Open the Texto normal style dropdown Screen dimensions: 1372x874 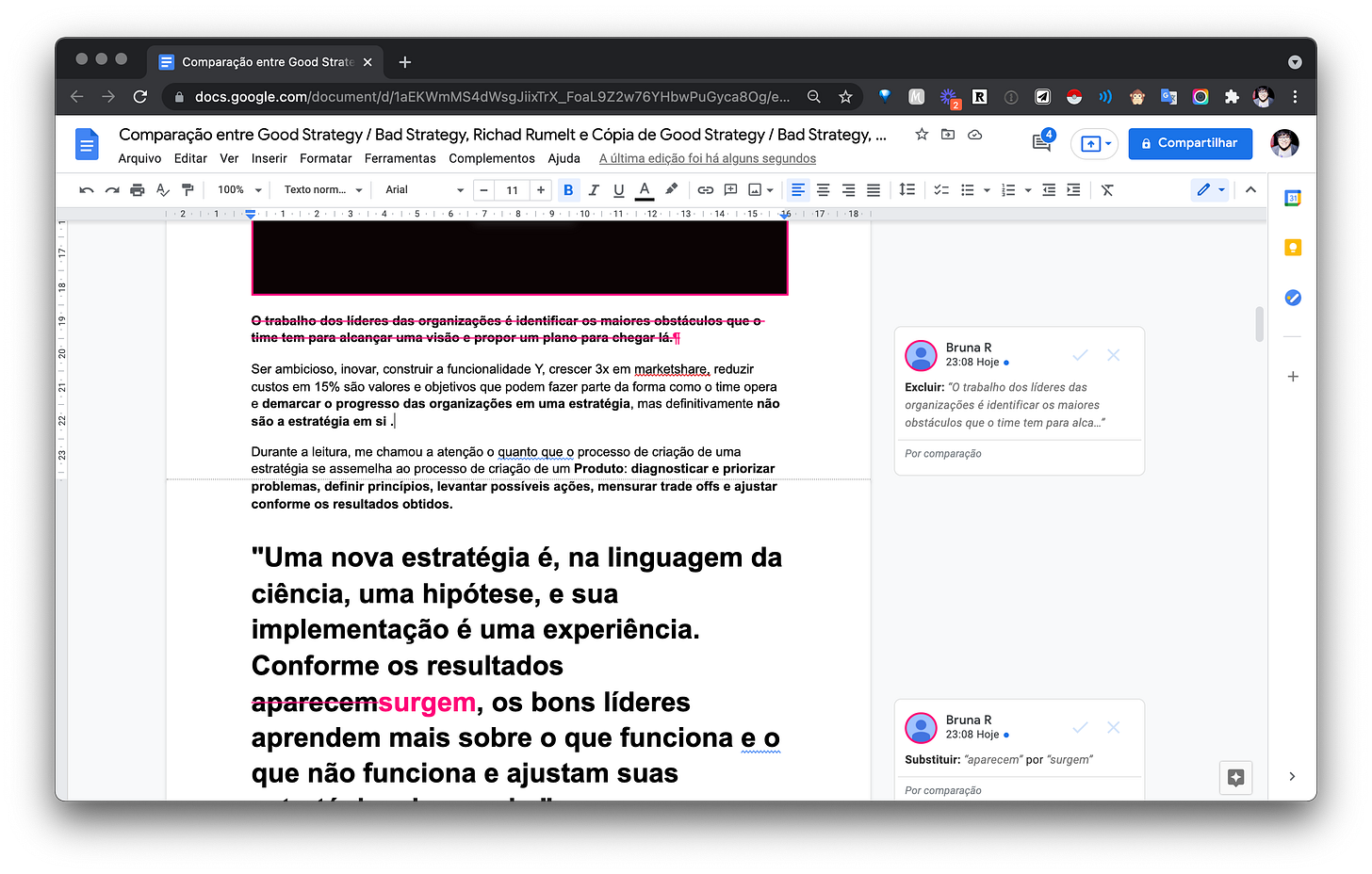323,190
